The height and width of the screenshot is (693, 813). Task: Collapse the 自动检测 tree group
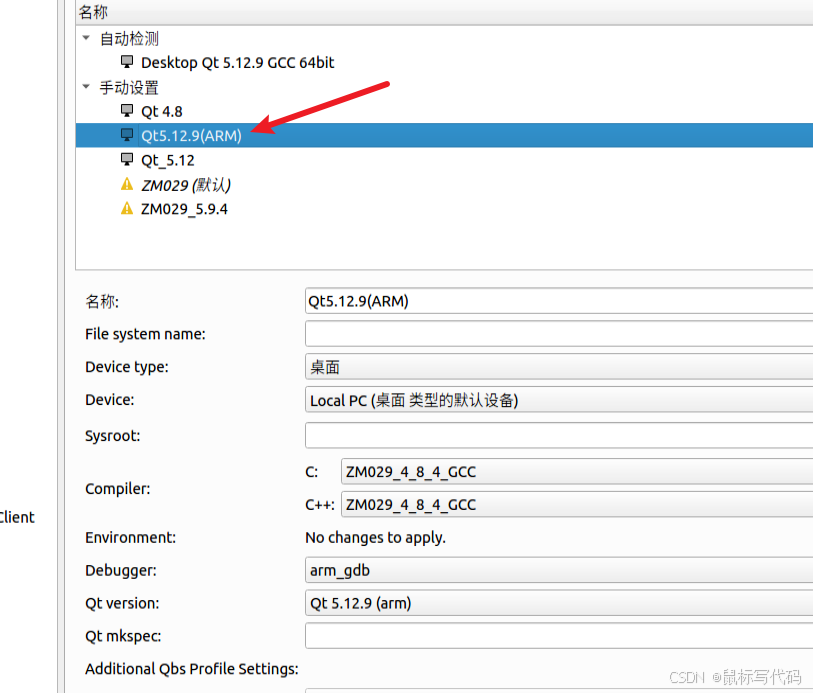coord(86,38)
